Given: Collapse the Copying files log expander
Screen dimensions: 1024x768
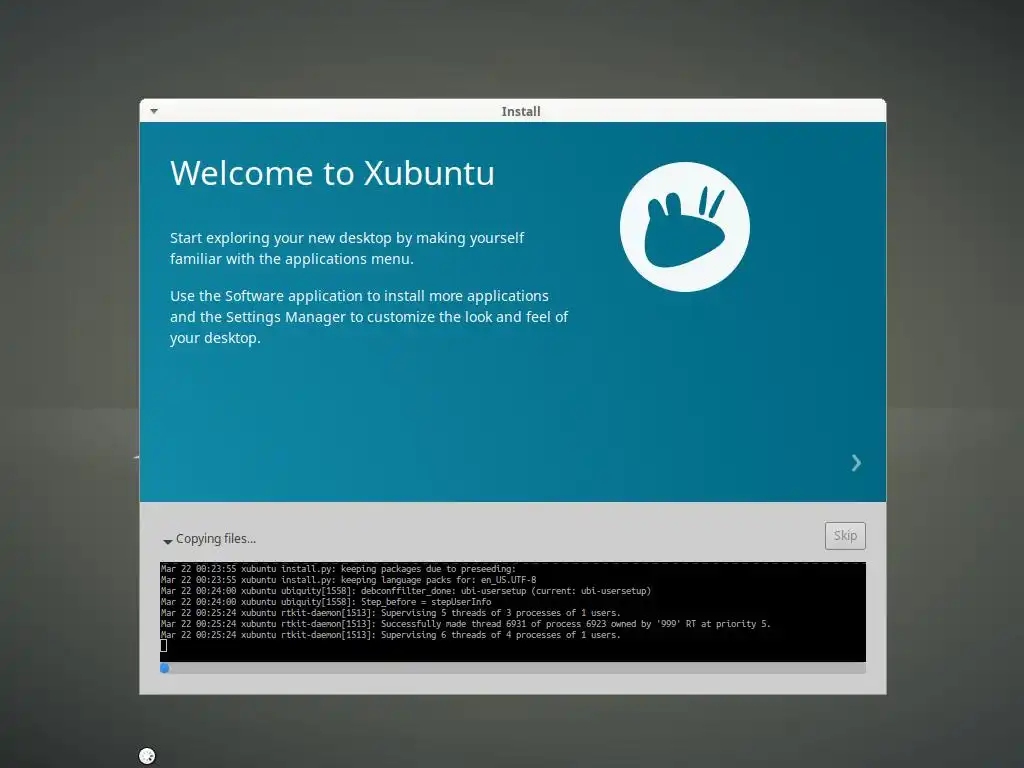Looking at the screenshot, I should coord(167,541).
